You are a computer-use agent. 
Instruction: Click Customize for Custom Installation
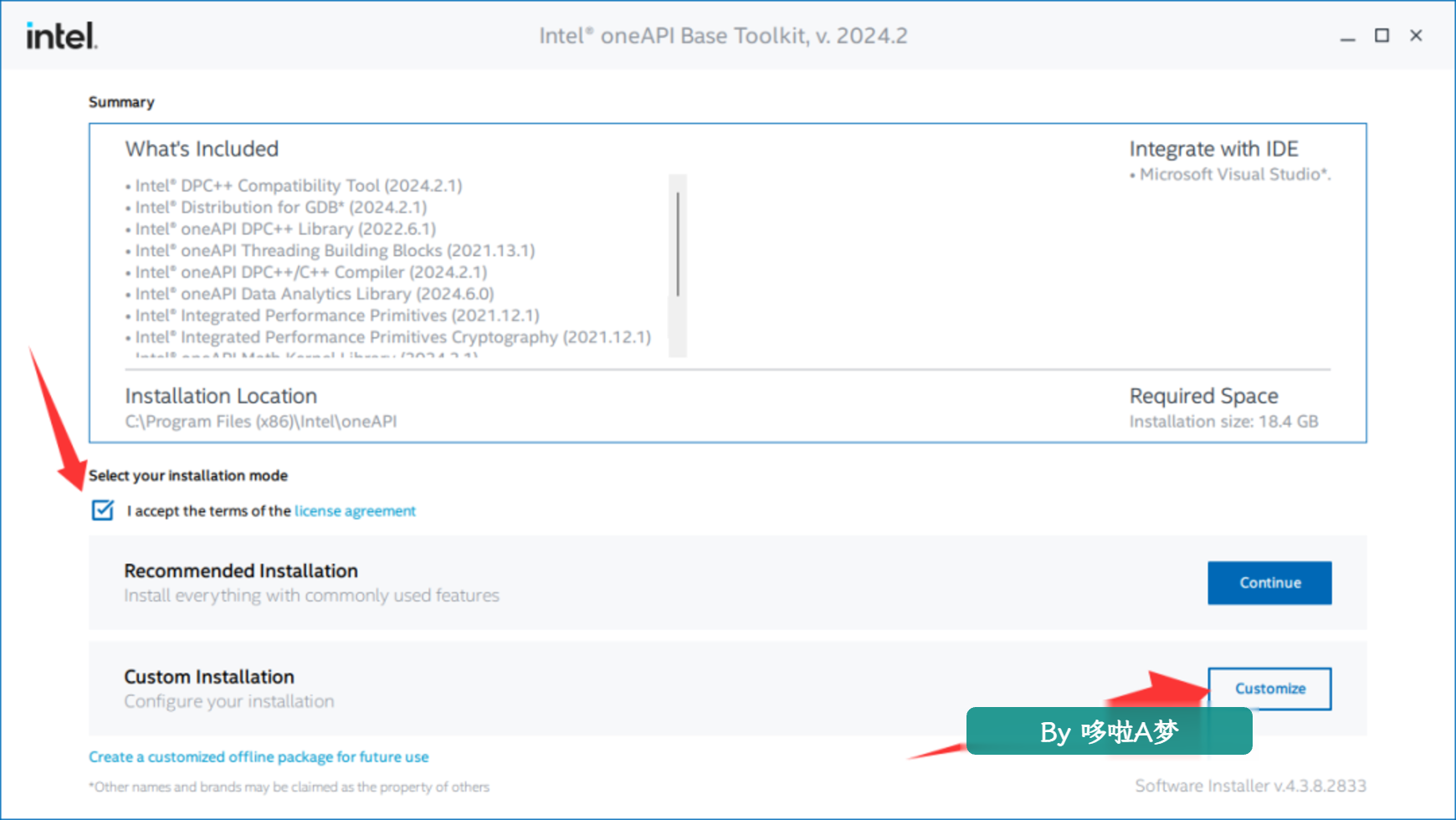click(1269, 688)
